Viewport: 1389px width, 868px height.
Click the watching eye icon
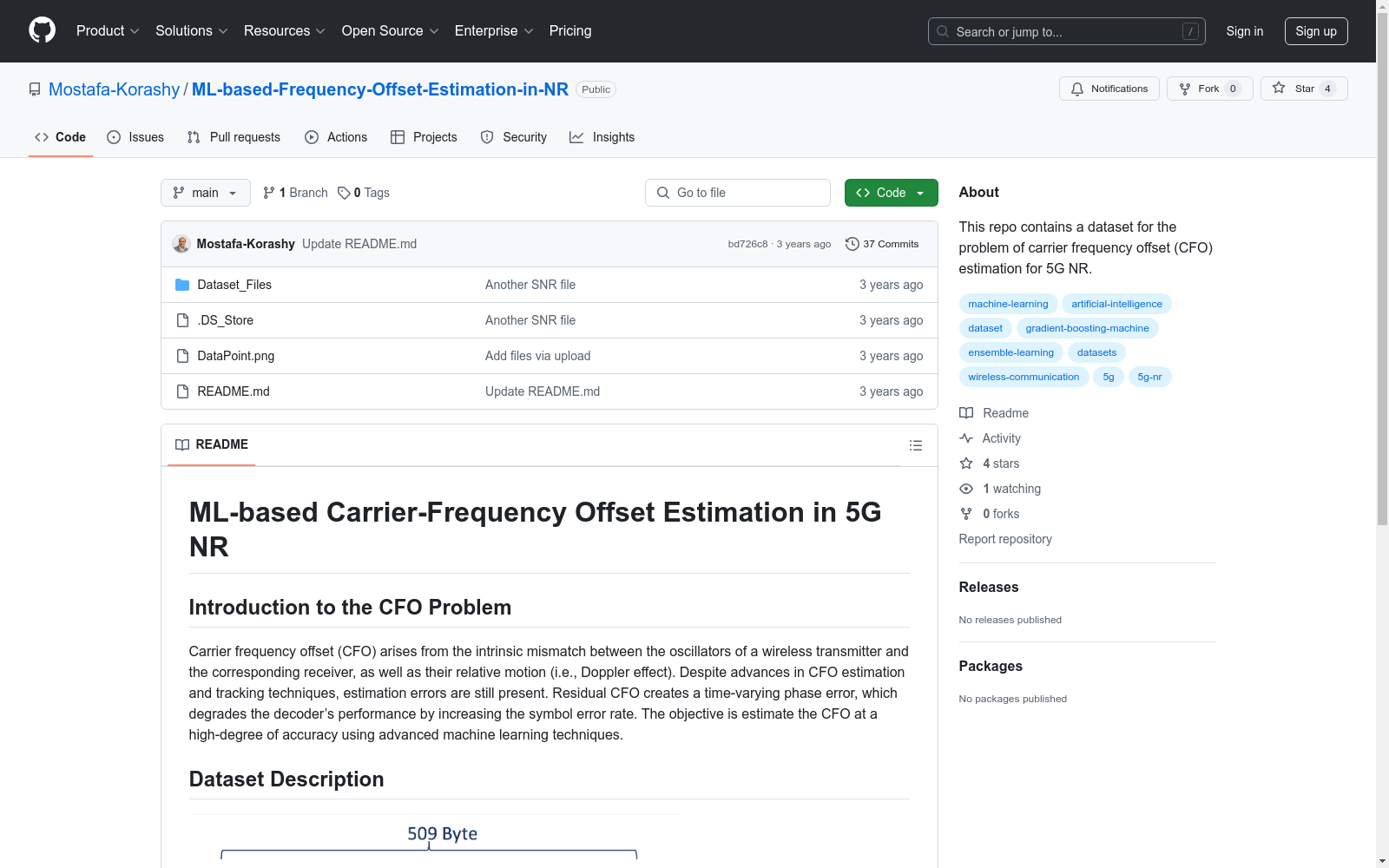coord(966,489)
